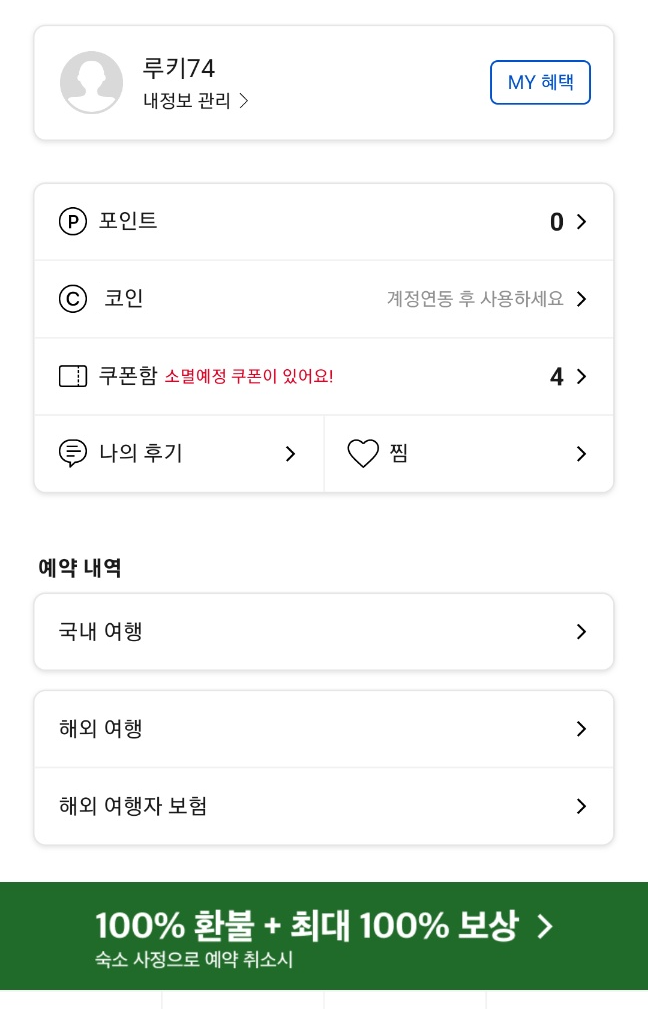Screen dimensions: 648x1009
Task: Click the 계정연동 후 사용하세요 text
Action: point(475,299)
